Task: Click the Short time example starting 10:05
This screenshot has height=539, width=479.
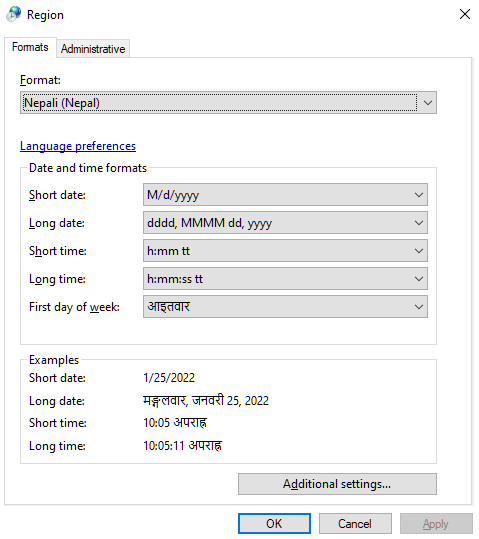Action: coord(175,423)
